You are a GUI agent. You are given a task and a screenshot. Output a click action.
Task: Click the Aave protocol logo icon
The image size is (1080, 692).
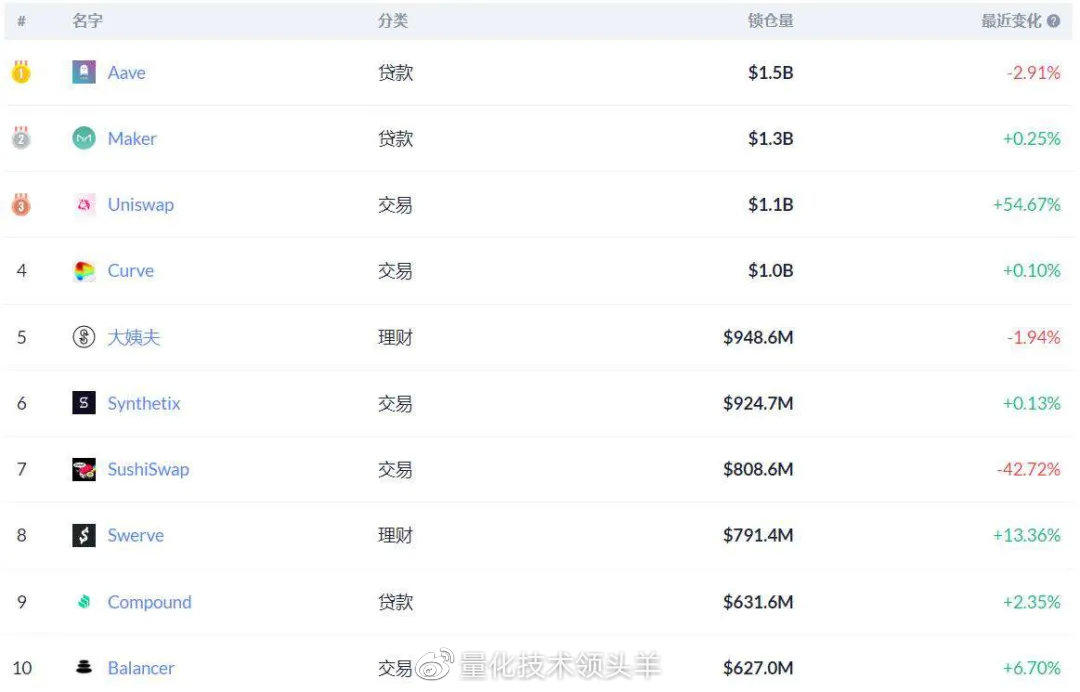(x=84, y=72)
